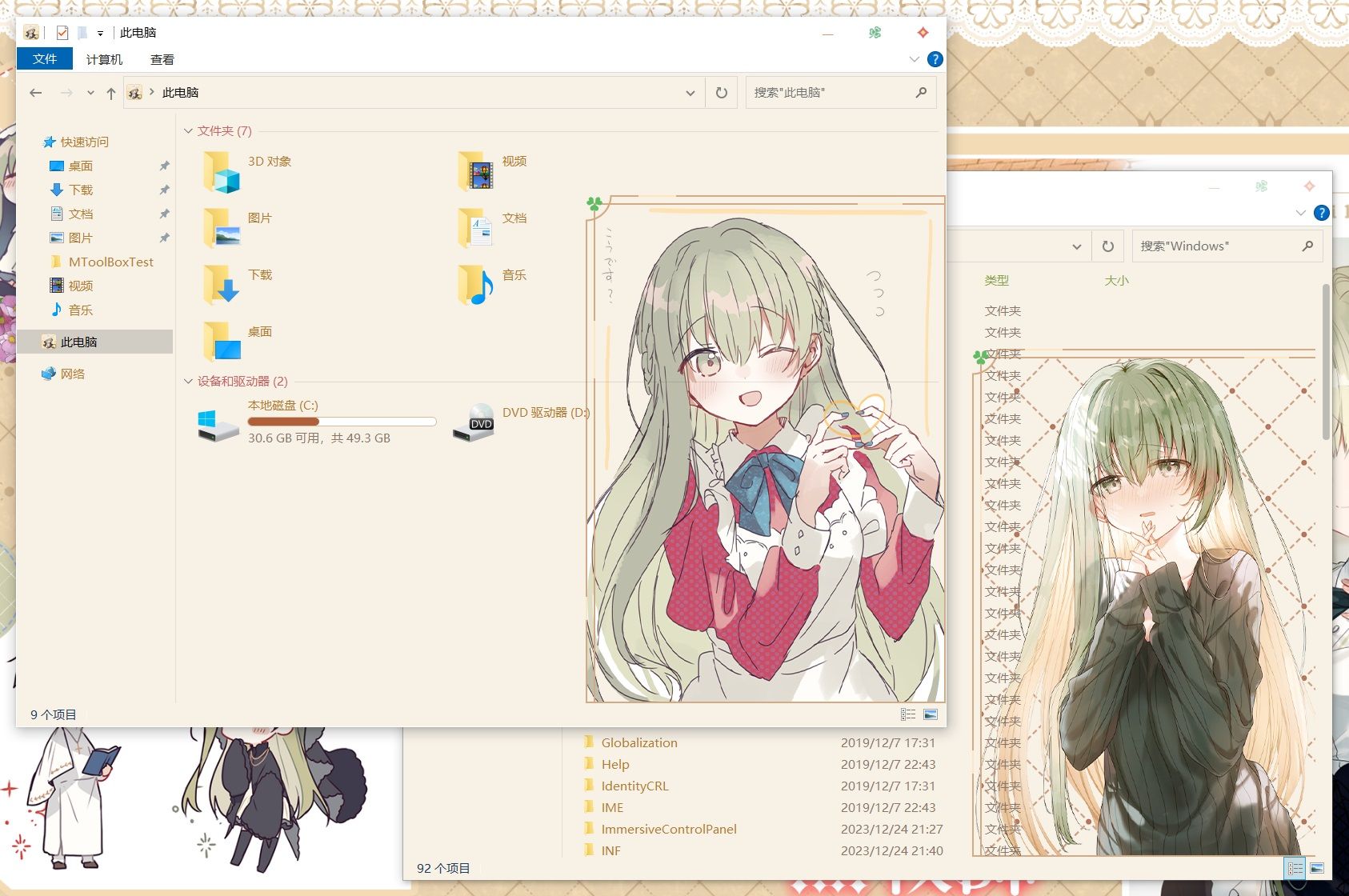Select 快速访问 in the navigation pane
Screen dimensions: 1349x896
[x=85, y=142]
